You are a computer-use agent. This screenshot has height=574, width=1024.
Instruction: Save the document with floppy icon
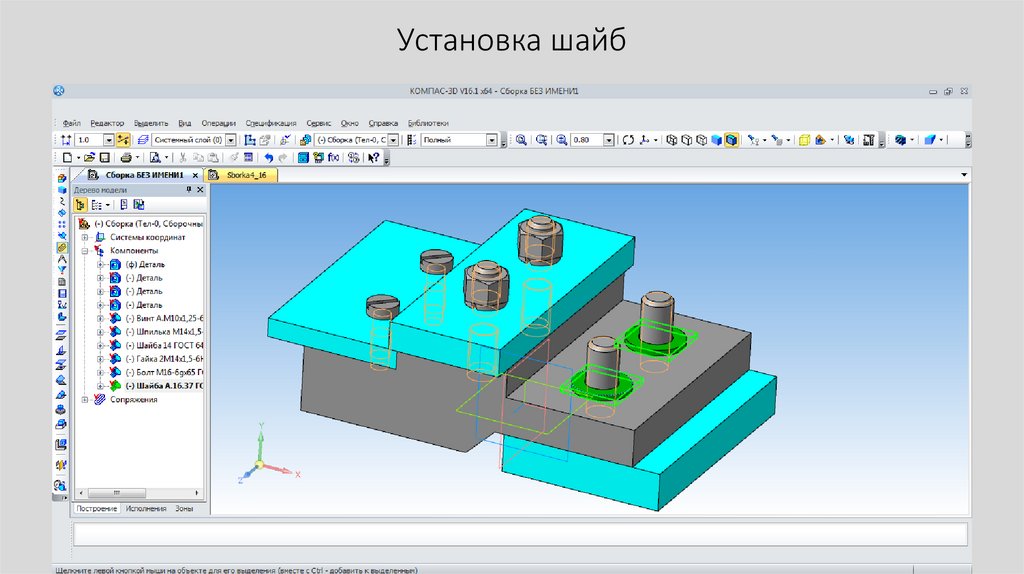click(x=104, y=157)
